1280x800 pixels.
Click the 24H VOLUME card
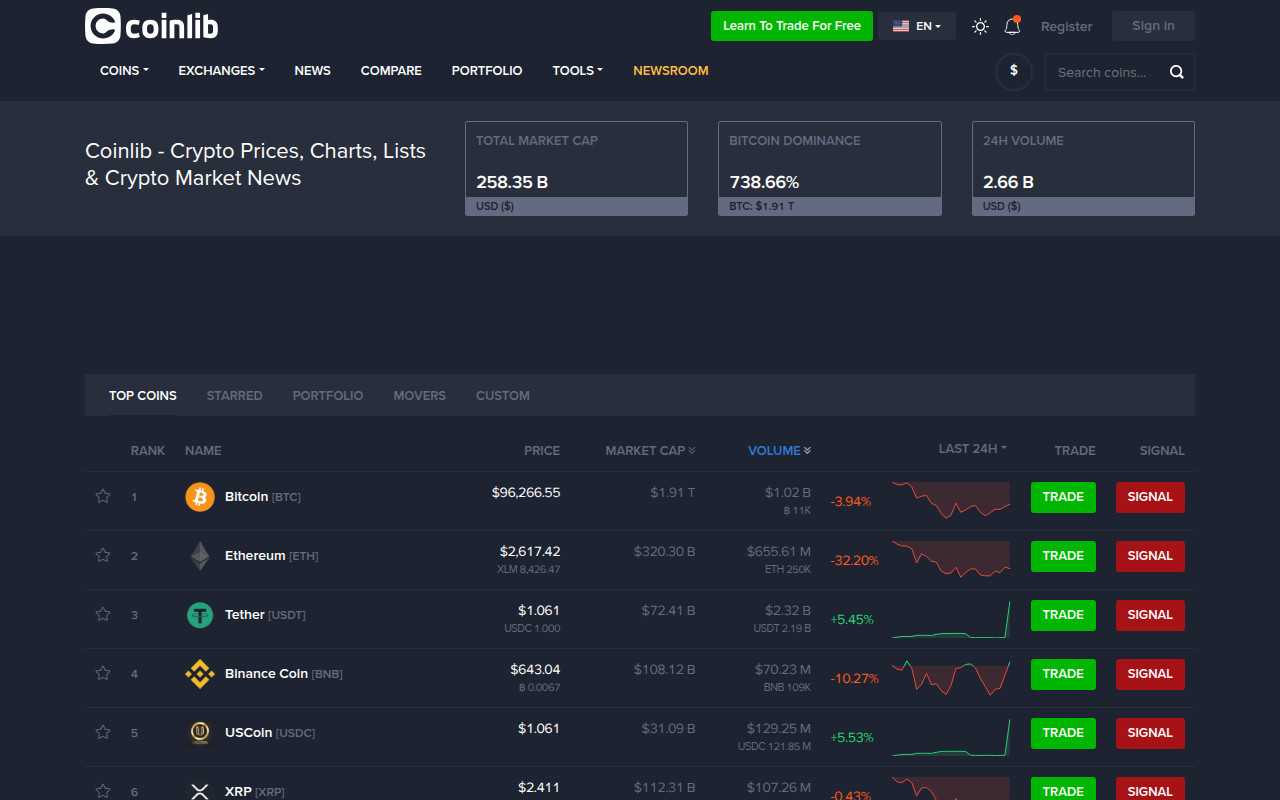click(x=1083, y=168)
